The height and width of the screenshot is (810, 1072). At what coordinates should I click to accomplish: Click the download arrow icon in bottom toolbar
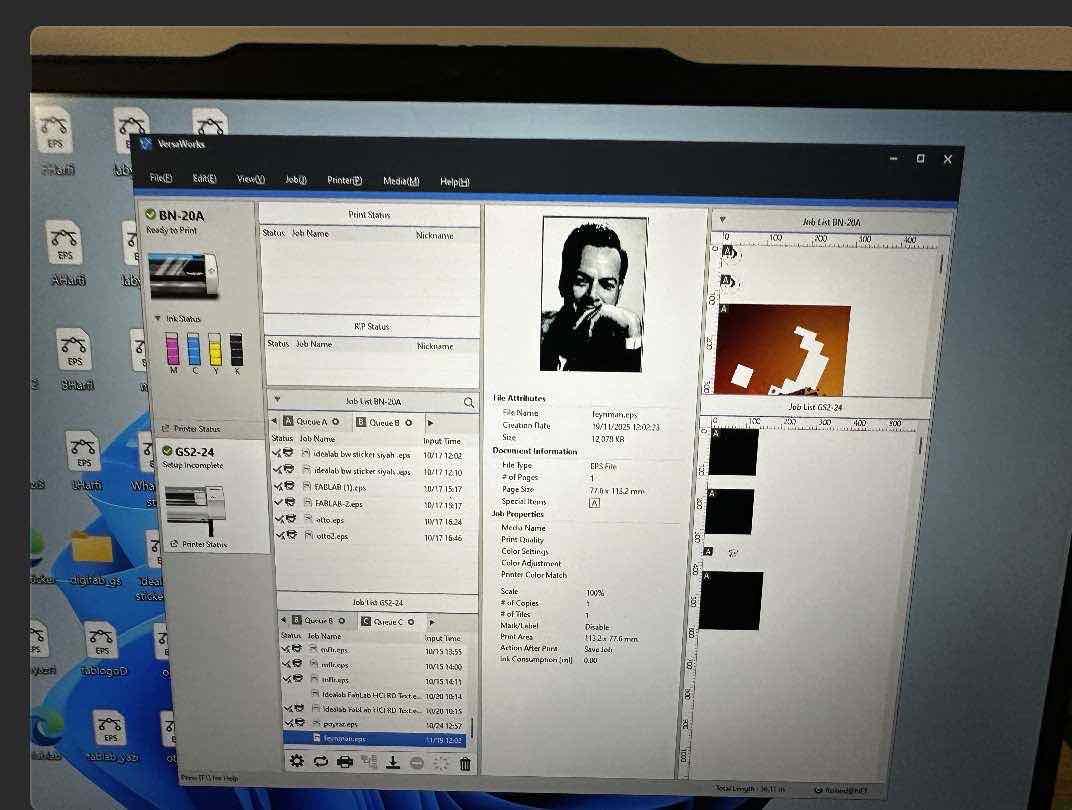(x=393, y=762)
